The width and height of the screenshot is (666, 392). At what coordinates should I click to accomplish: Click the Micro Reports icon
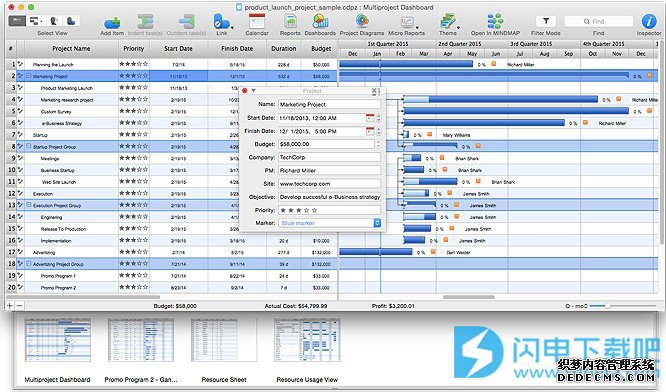click(x=407, y=22)
